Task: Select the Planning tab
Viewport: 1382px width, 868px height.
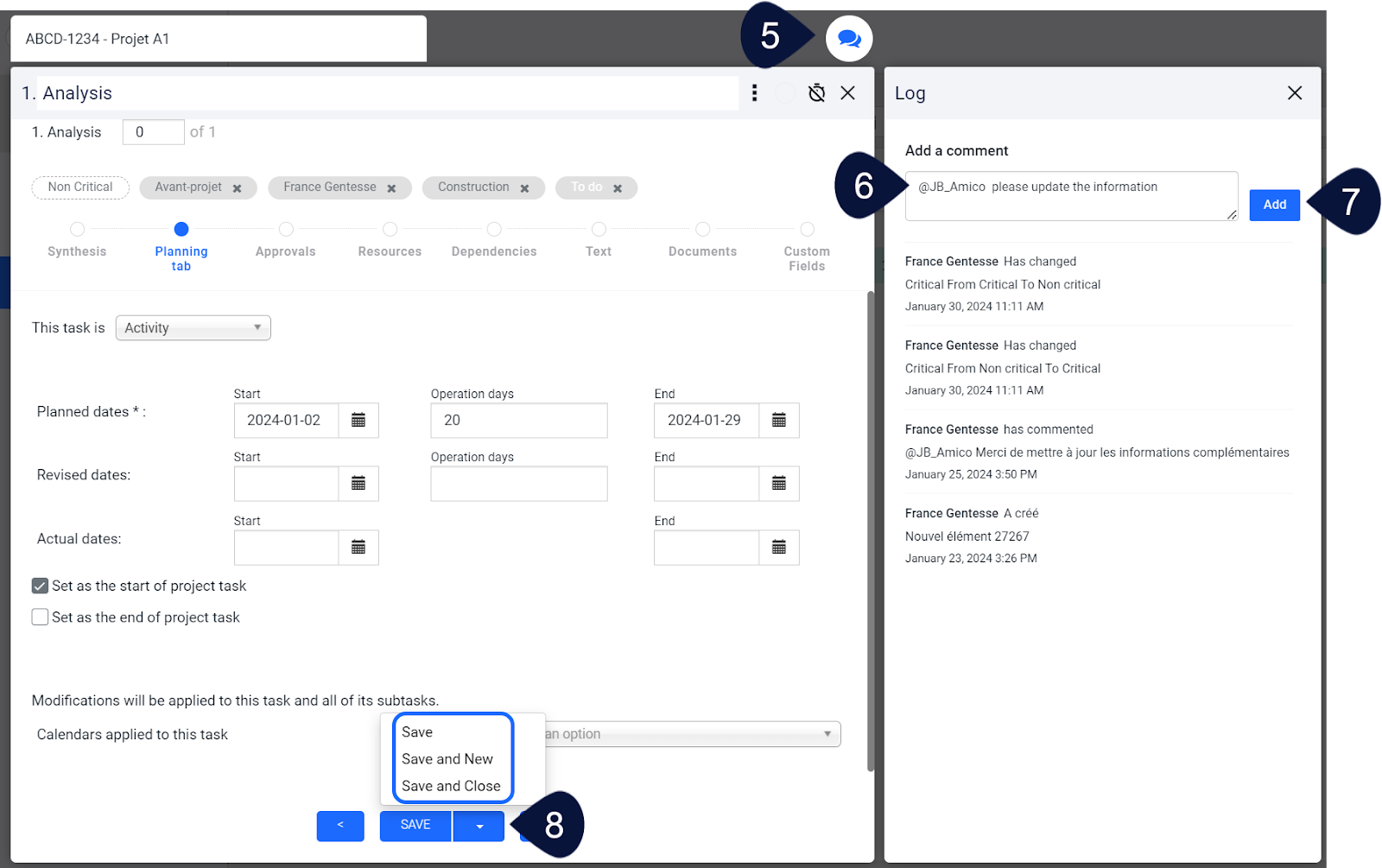Action: 181,247
